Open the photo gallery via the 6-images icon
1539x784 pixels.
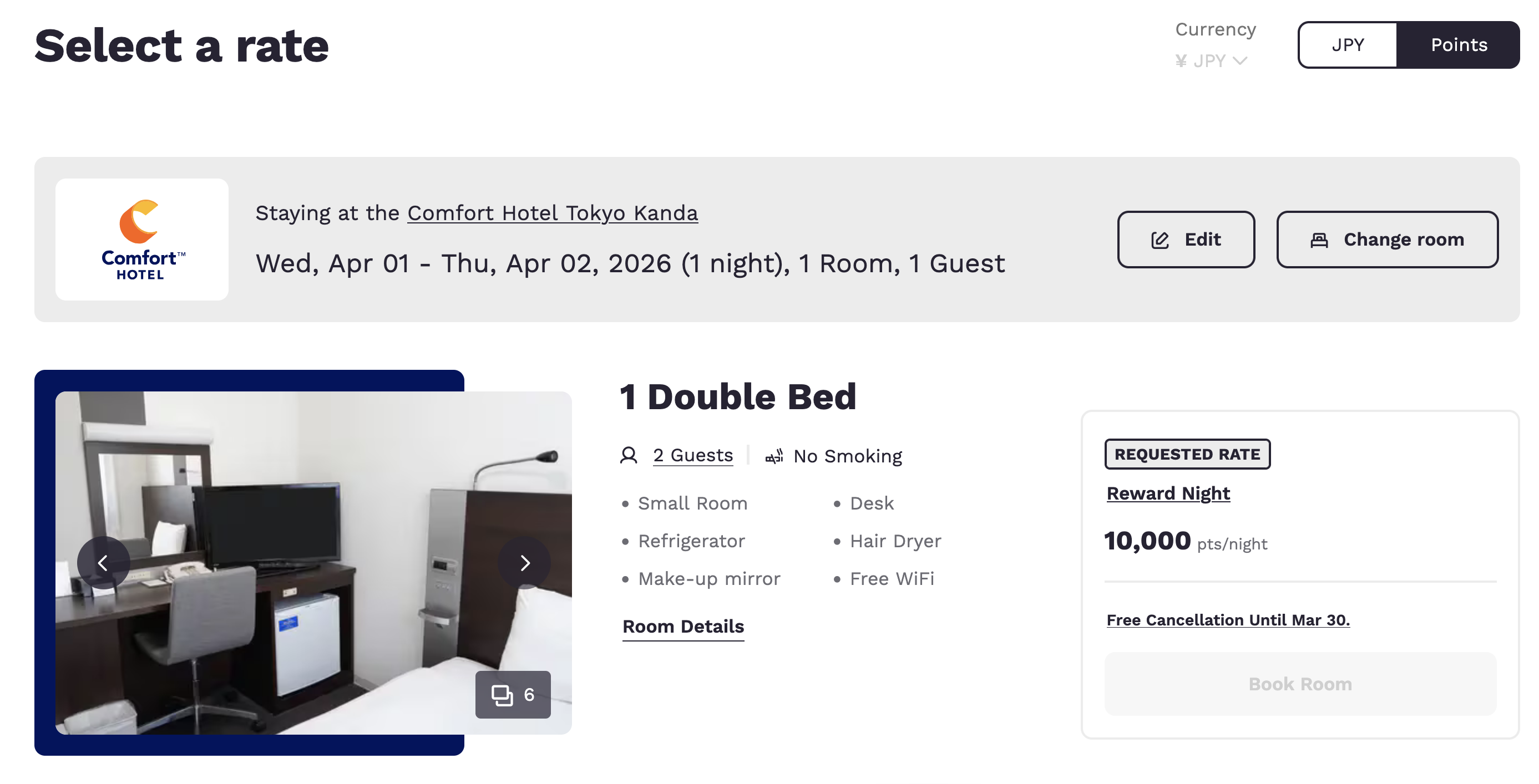pyautogui.click(x=513, y=695)
